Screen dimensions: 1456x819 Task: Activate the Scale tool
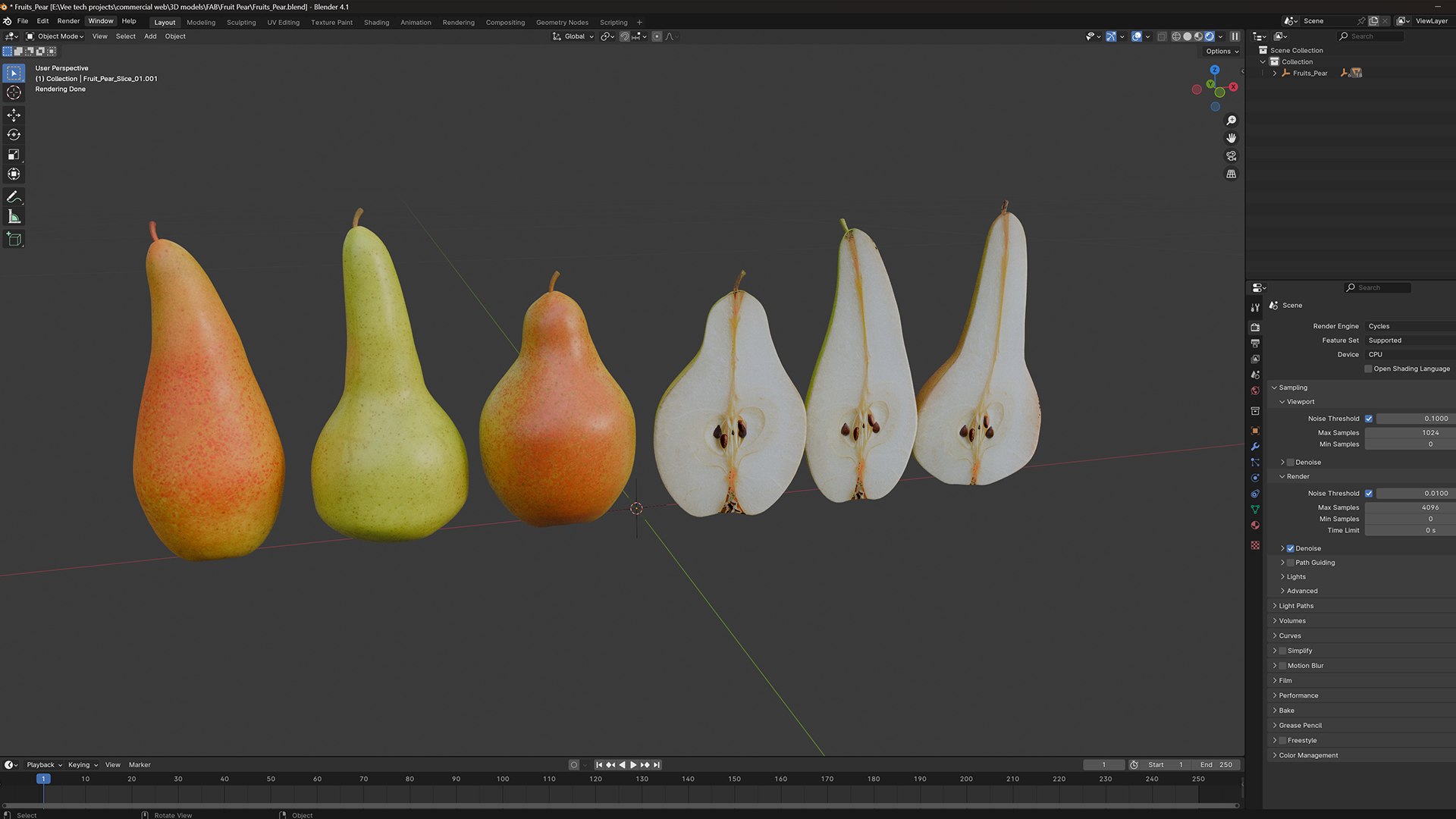click(14, 155)
